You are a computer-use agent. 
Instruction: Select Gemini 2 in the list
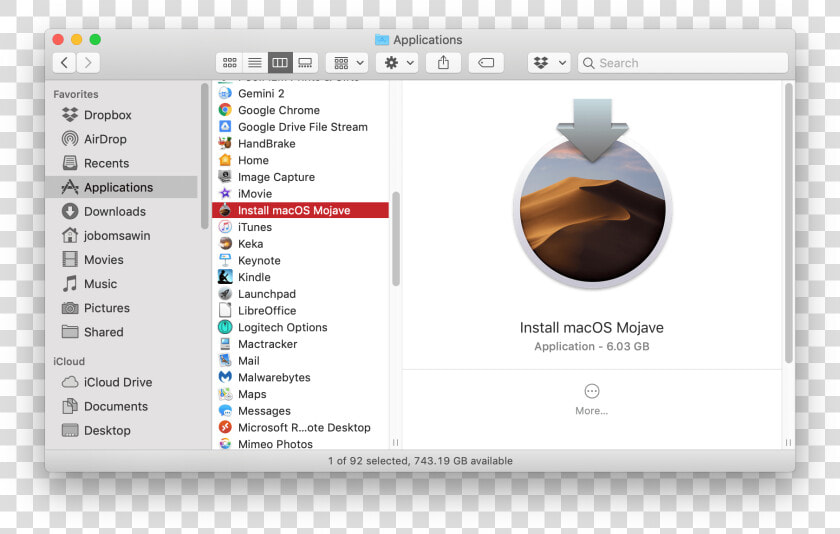click(x=301, y=94)
